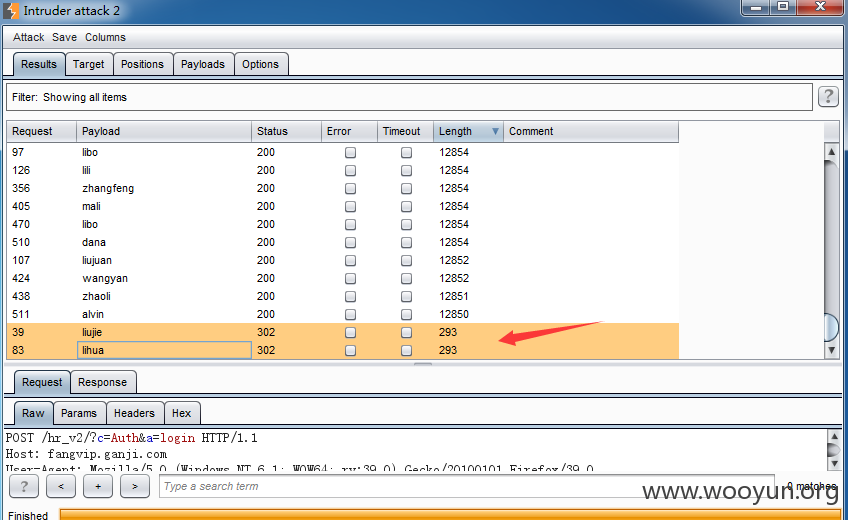Viewport: 848px width, 520px height.
Task: Select the Raw view tab
Action: 33,413
